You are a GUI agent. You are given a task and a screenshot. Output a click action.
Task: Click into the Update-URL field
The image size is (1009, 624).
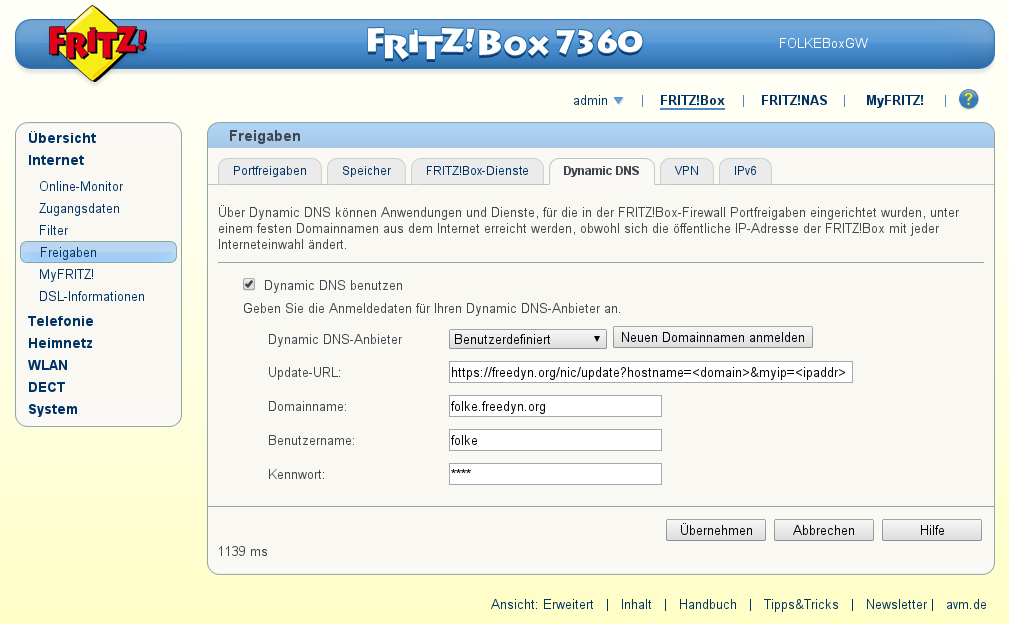[650, 373]
